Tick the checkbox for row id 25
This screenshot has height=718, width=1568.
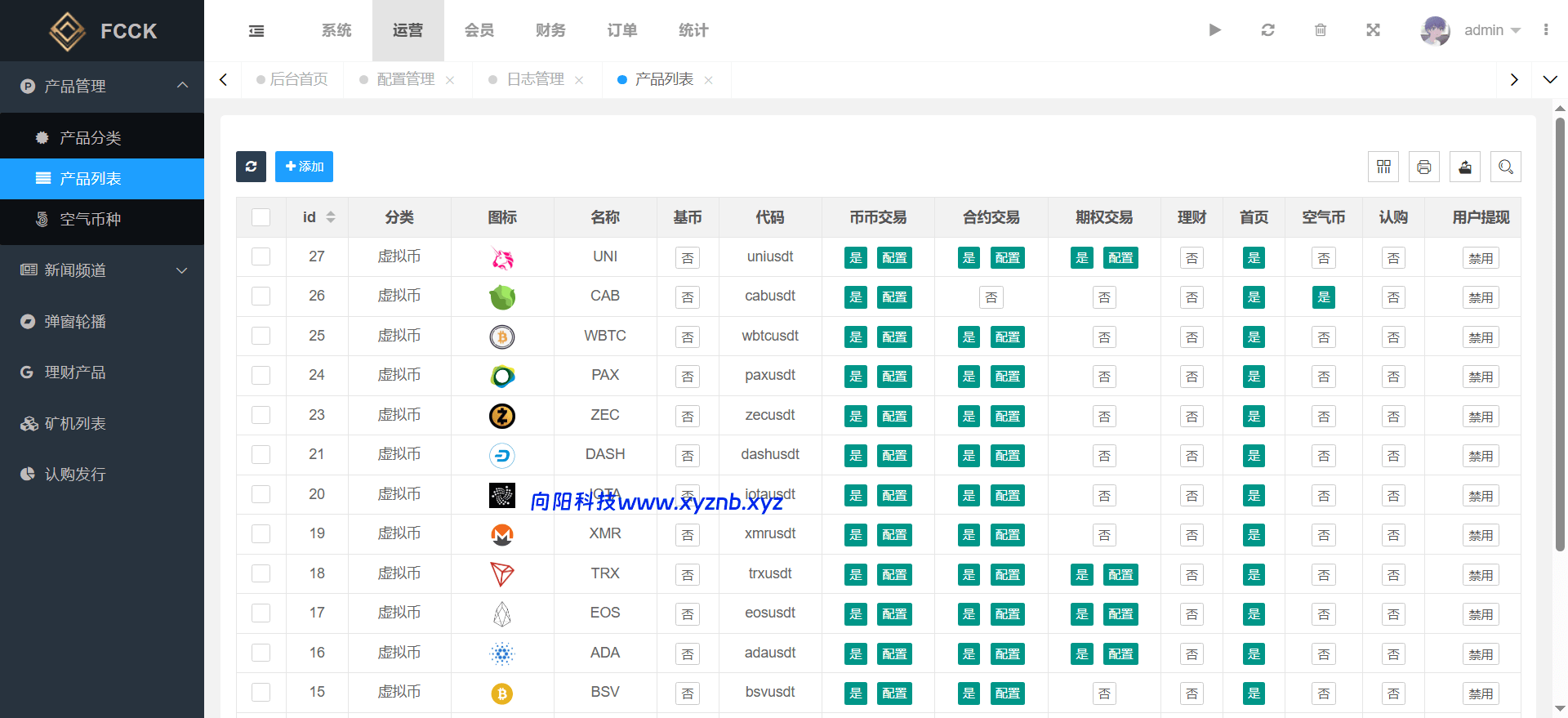[261, 336]
